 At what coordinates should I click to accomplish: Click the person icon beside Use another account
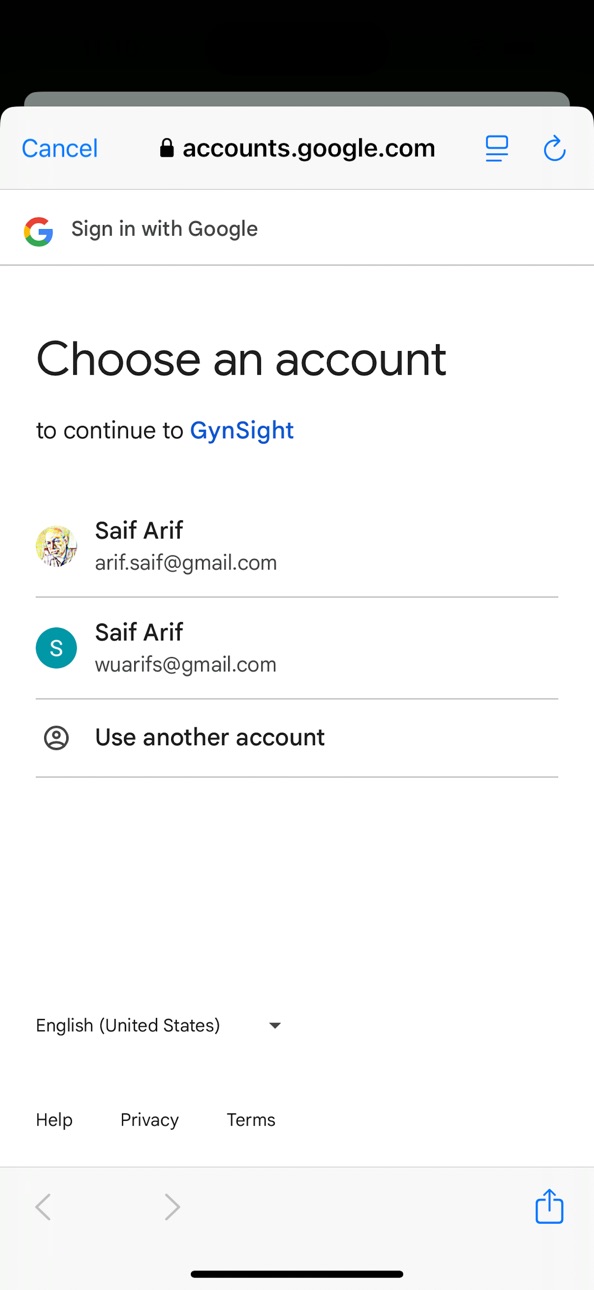[57, 738]
